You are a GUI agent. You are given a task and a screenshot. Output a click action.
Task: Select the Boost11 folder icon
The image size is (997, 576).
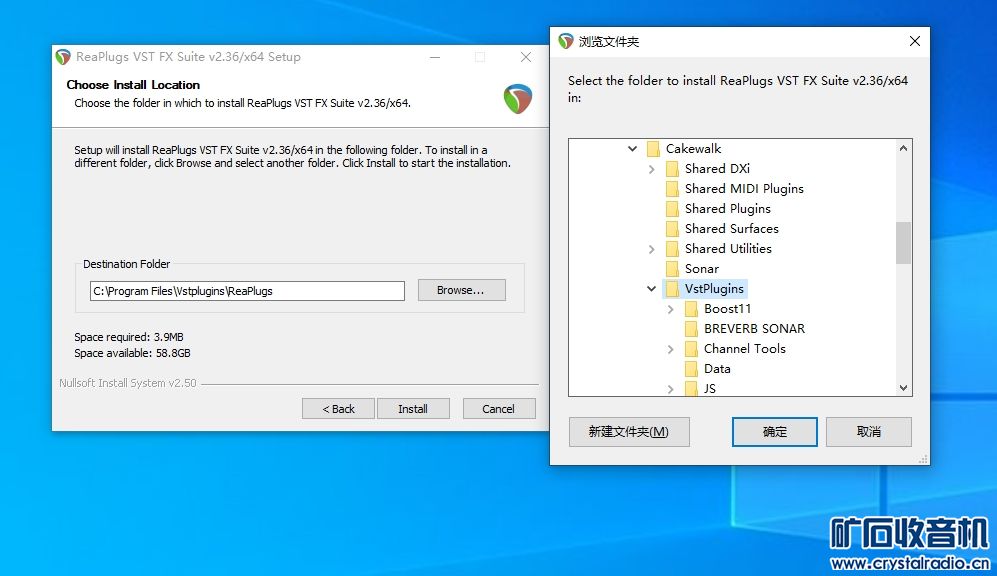[x=691, y=309]
